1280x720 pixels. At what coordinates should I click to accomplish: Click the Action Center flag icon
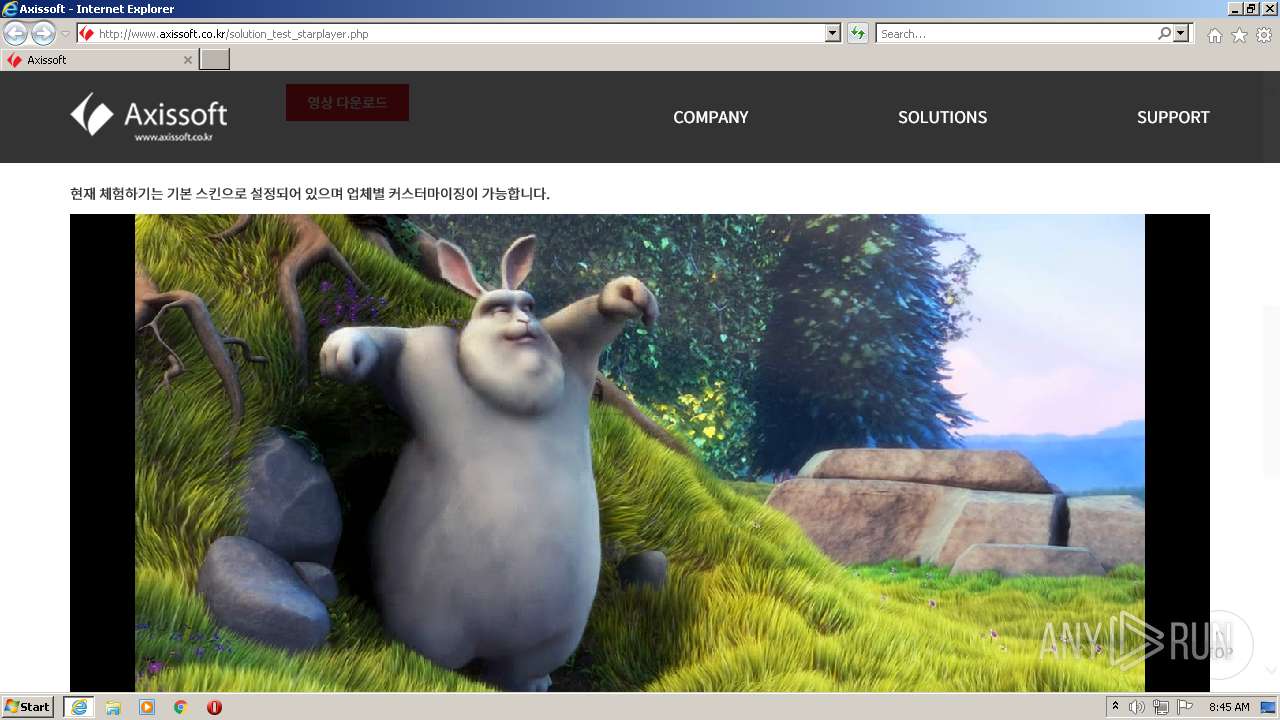tap(1185, 707)
